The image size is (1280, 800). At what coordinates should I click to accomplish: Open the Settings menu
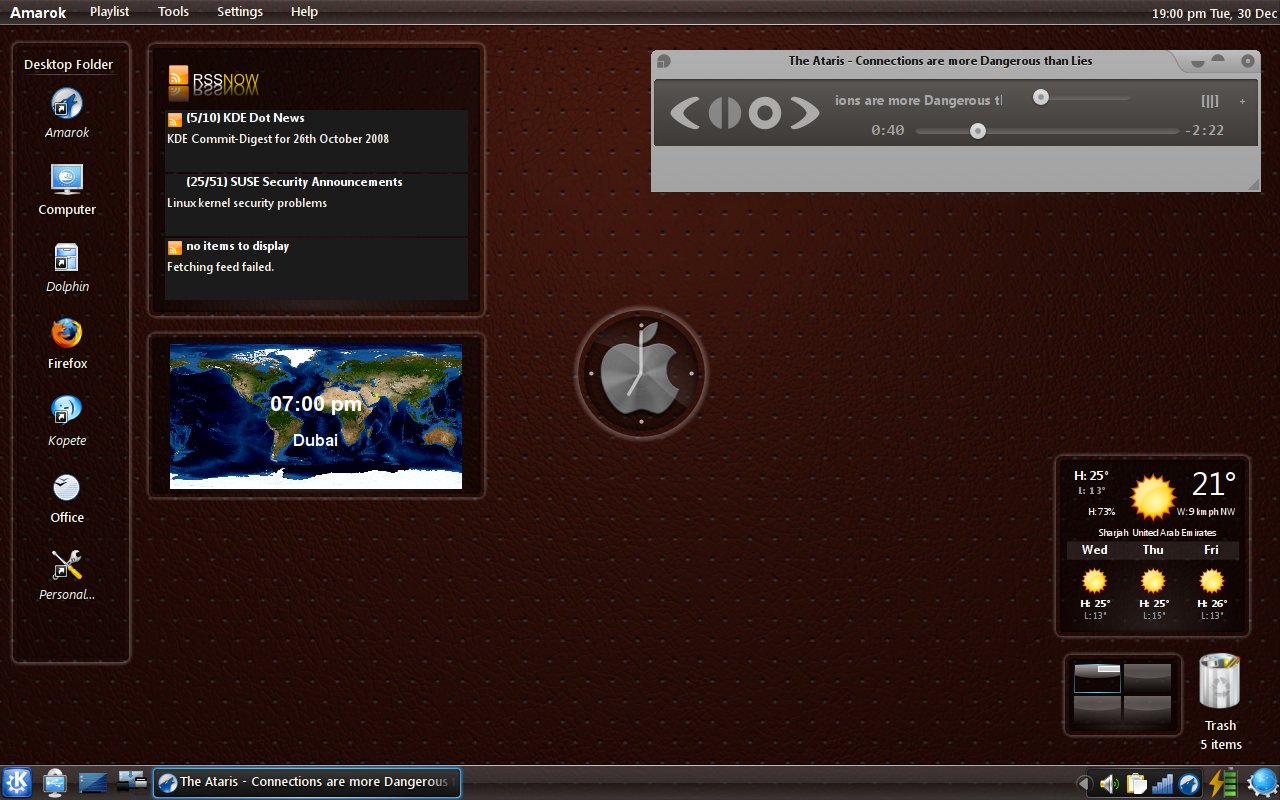240,12
